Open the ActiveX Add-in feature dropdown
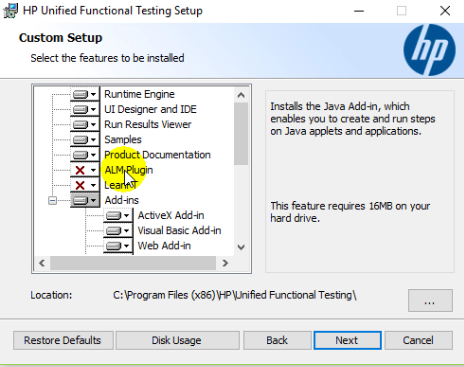The height and width of the screenshot is (367, 464). (x=118, y=216)
